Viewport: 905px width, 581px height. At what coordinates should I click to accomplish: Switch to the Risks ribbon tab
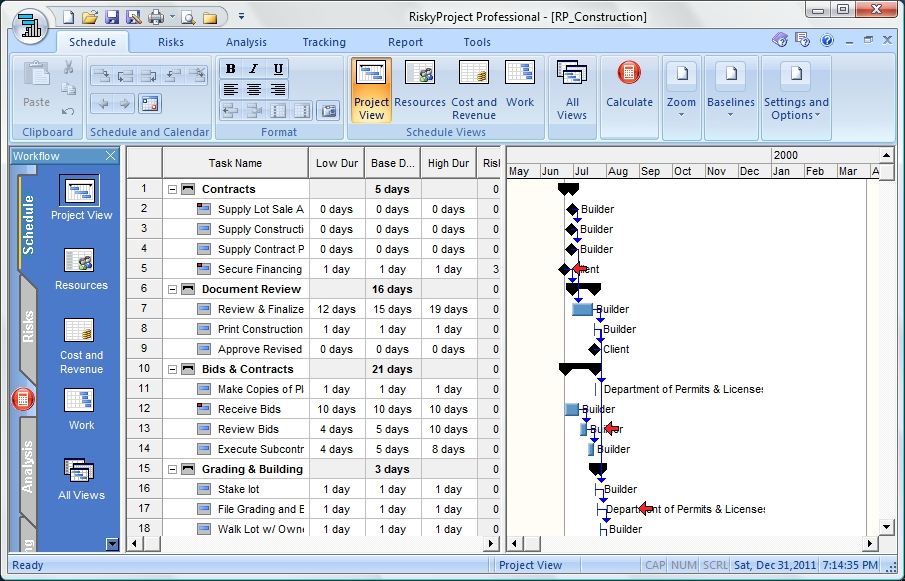tap(171, 42)
